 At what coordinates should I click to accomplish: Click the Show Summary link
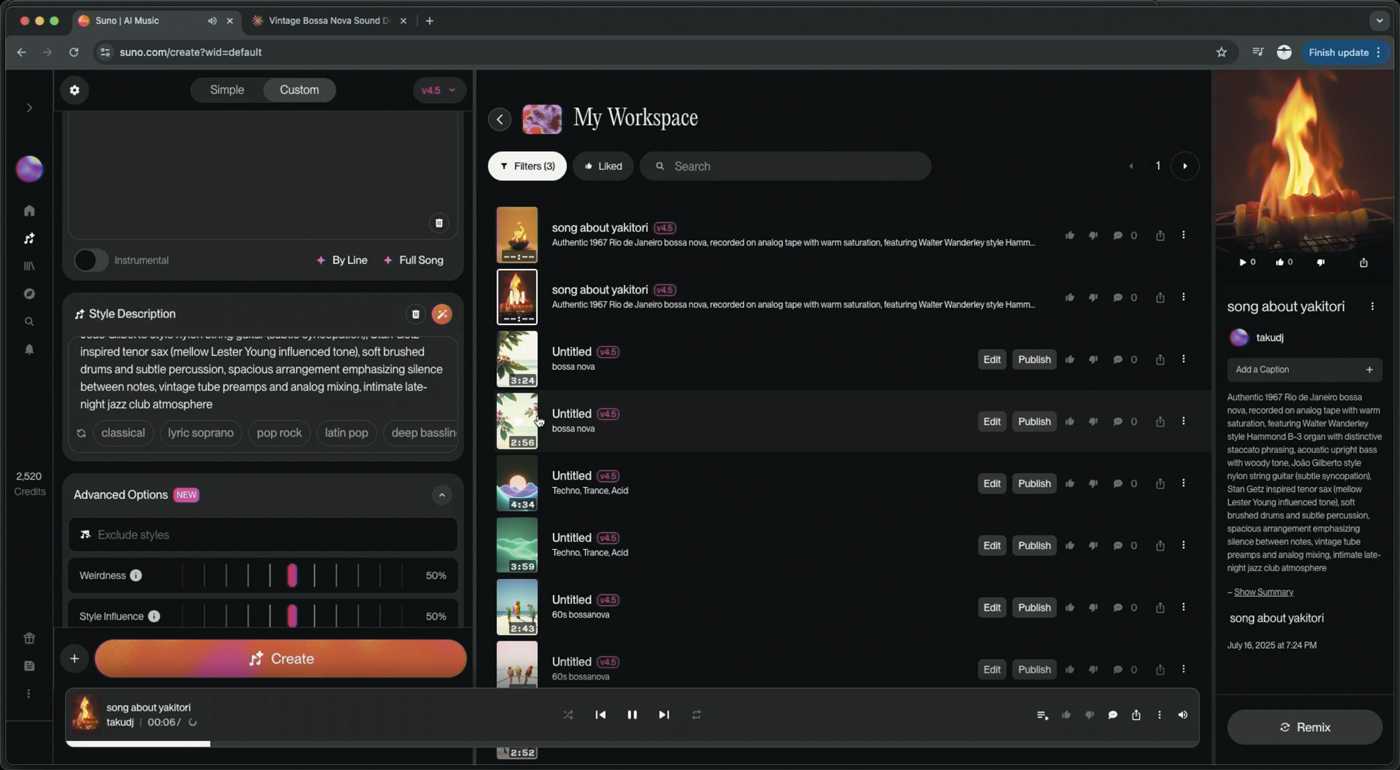point(1263,592)
